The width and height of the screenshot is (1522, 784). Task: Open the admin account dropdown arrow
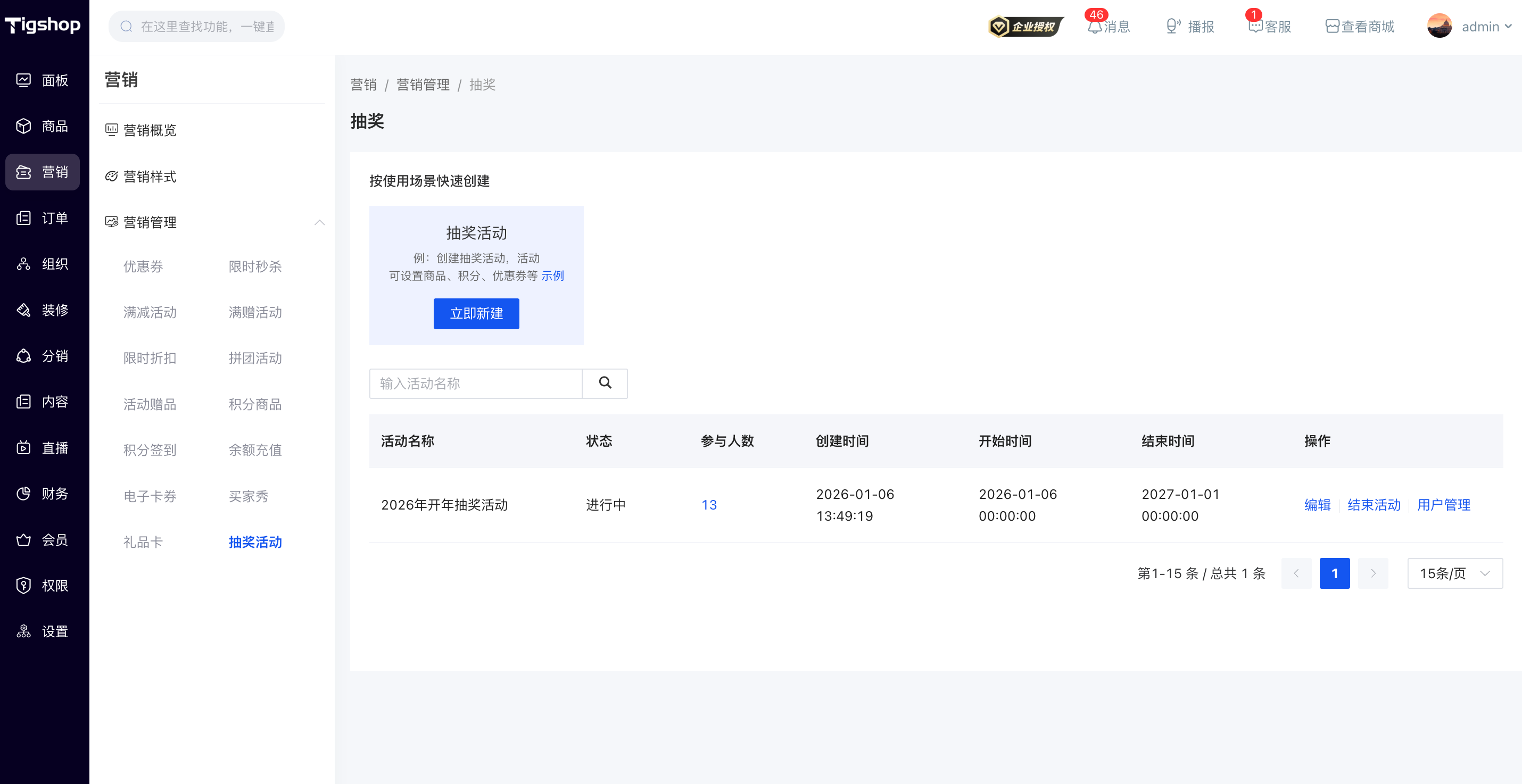click(1508, 27)
